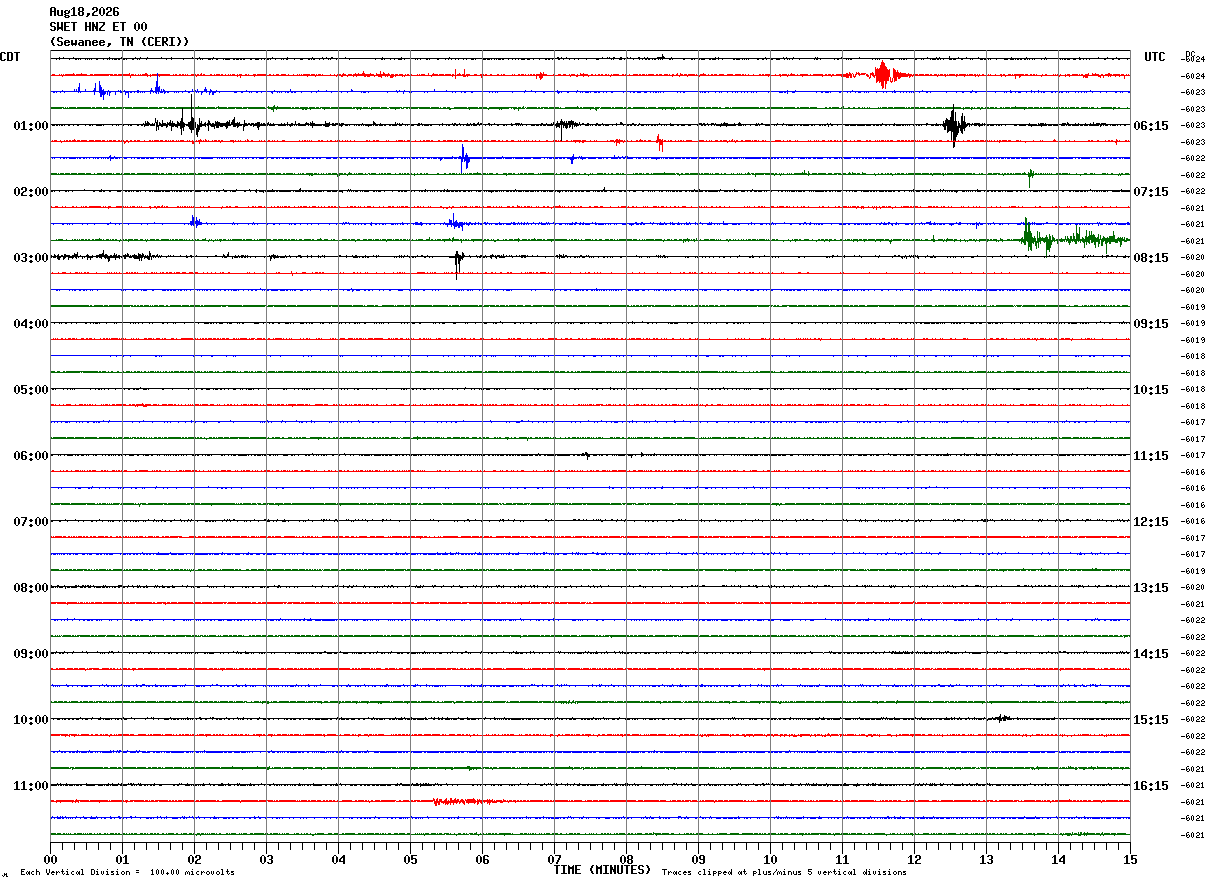Select the 15 minute tick label

coord(1130,859)
